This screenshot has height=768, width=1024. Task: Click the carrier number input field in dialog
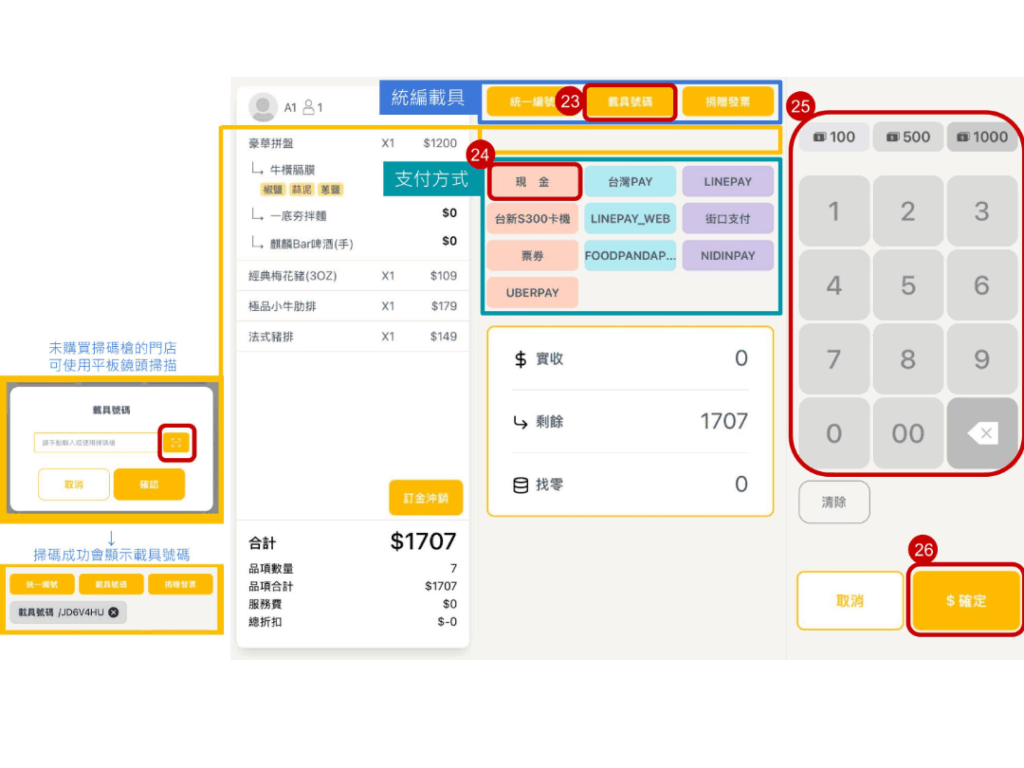(x=96, y=442)
